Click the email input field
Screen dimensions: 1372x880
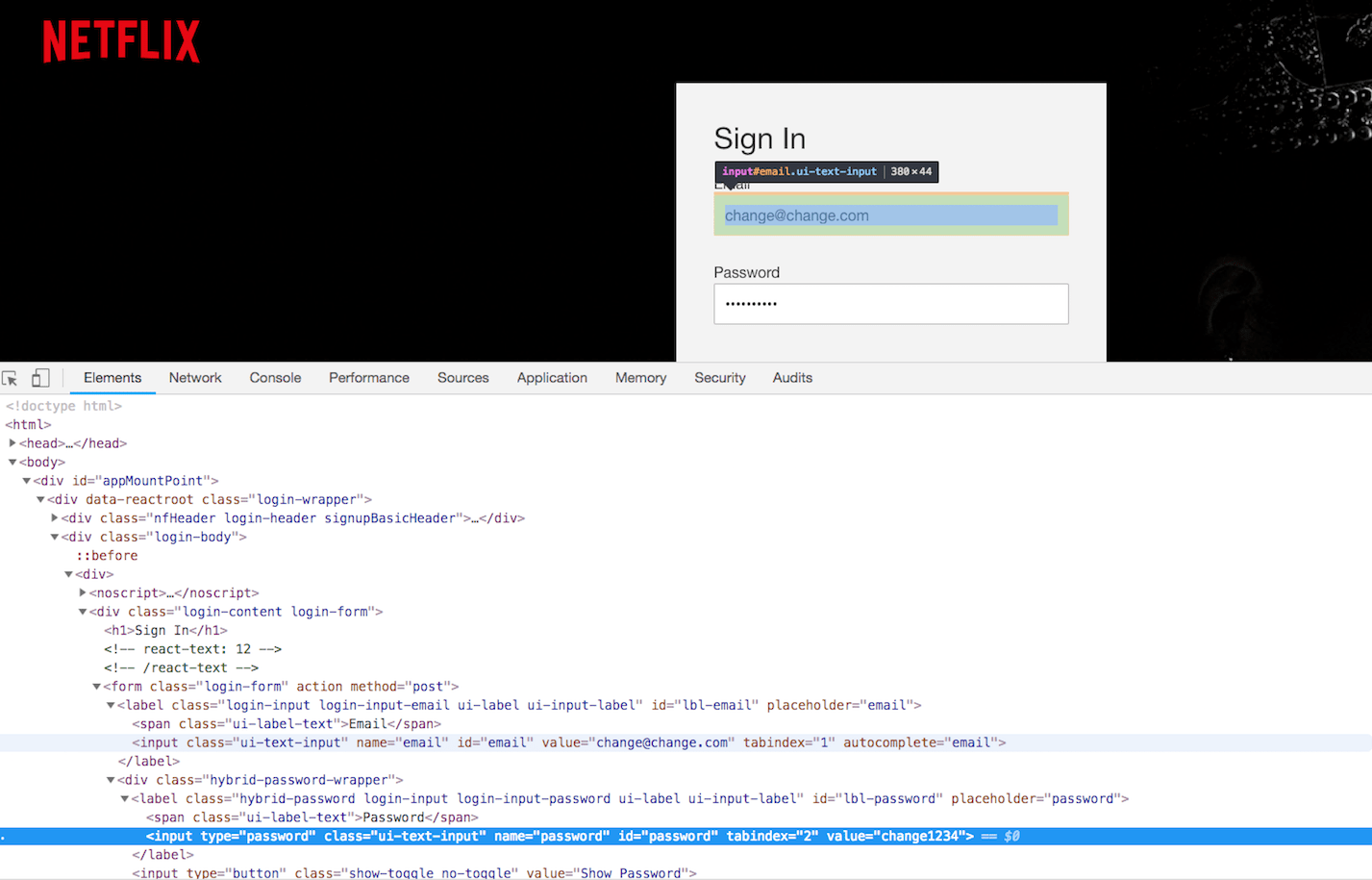click(x=890, y=214)
